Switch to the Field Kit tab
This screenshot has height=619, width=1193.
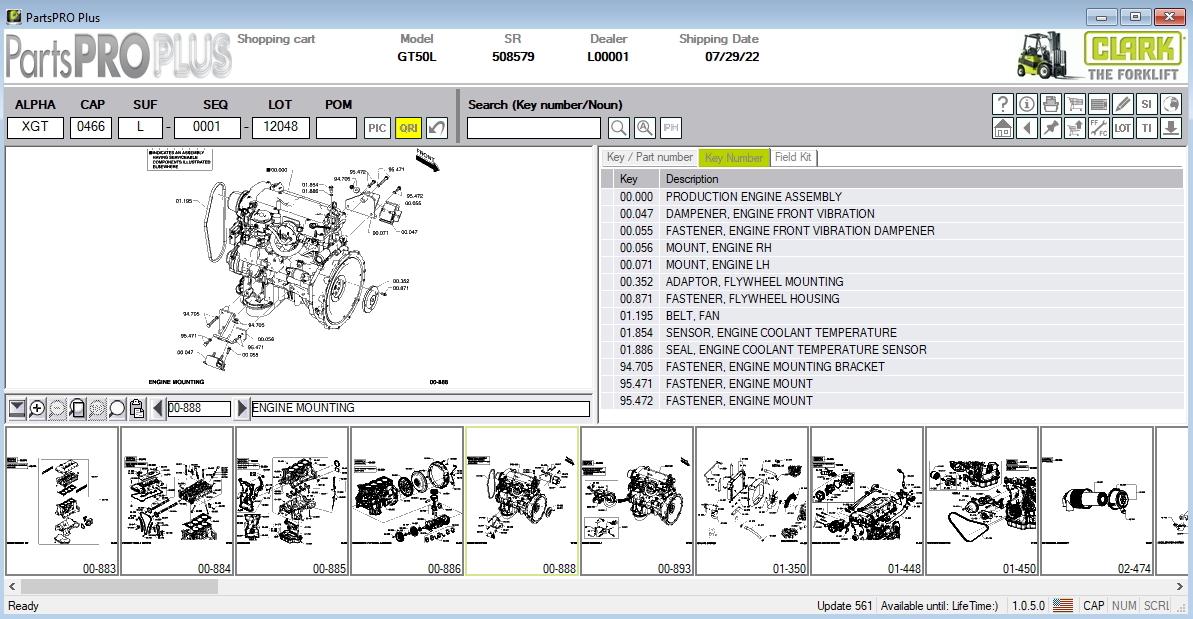[793, 157]
